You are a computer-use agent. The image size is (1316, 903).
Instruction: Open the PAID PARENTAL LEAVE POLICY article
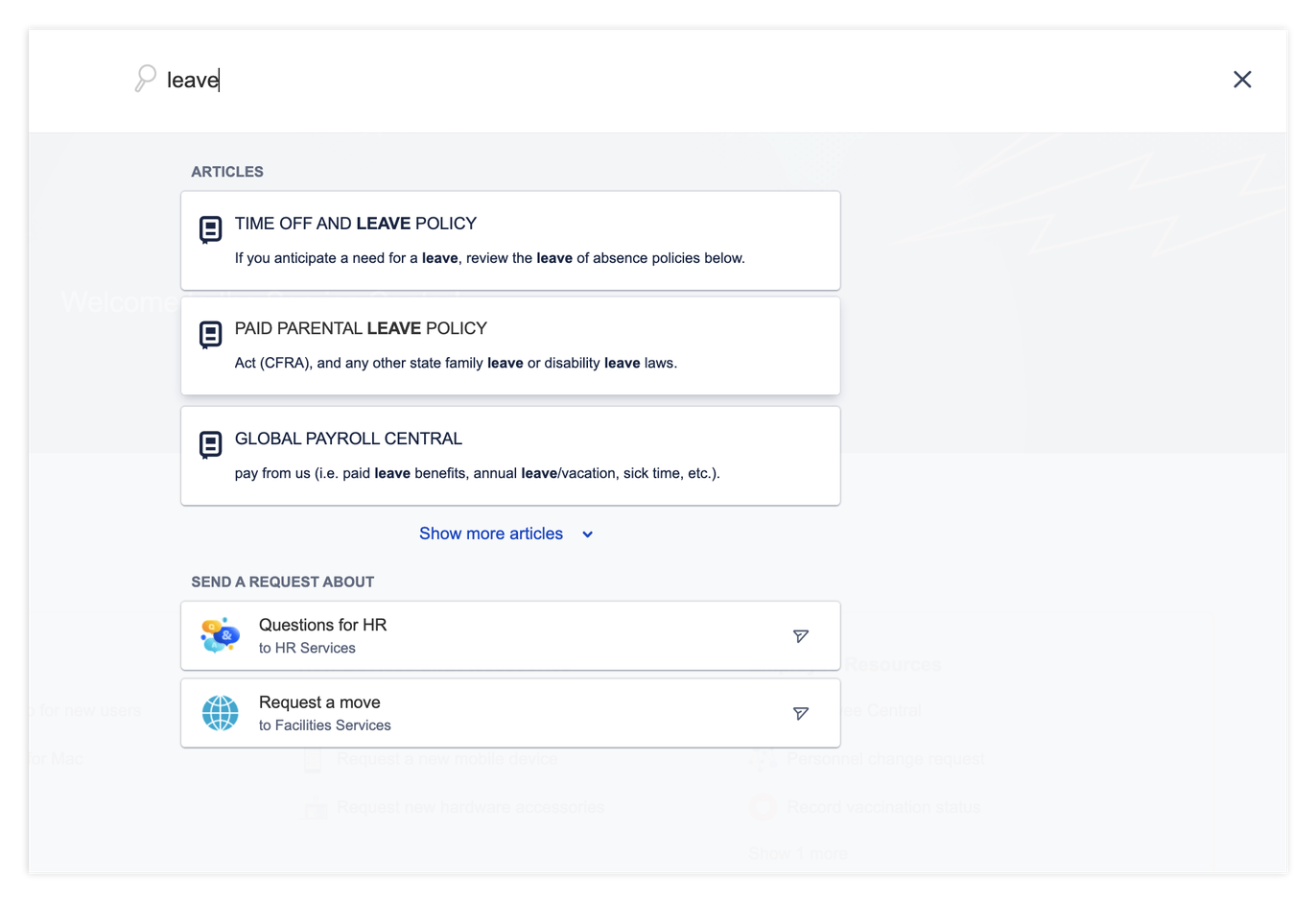[510, 345]
